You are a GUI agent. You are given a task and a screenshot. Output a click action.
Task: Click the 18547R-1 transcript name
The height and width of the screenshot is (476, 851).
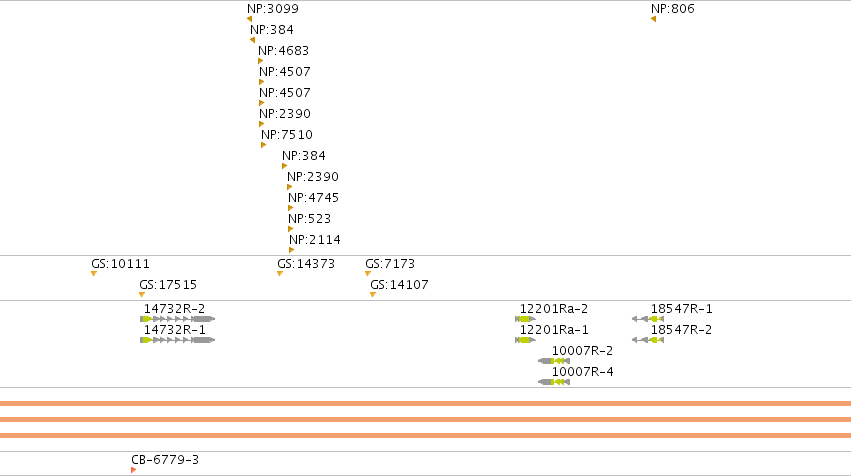point(682,309)
